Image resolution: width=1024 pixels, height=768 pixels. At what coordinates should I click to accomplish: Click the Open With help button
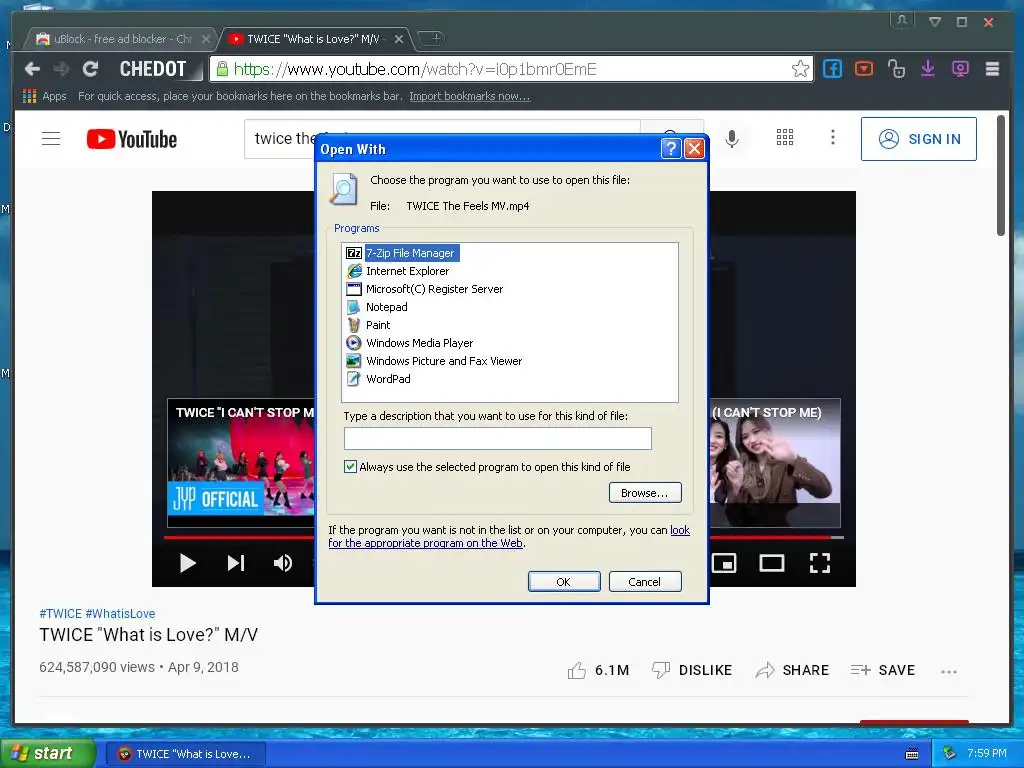pyautogui.click(x=671, y=149)
